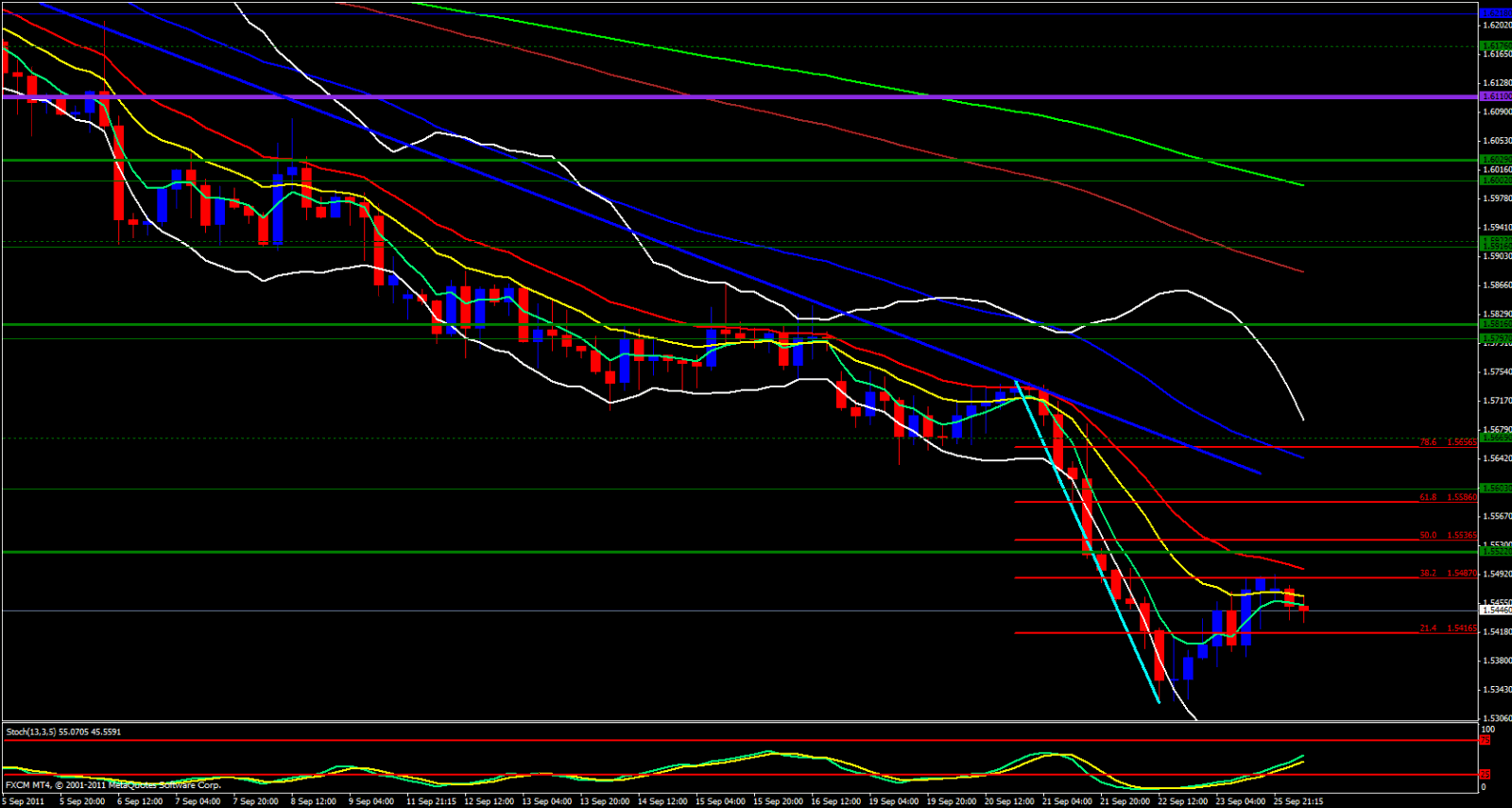
Task: Select the green 1.6029 price level tag
Action: tap(1495, 160)
